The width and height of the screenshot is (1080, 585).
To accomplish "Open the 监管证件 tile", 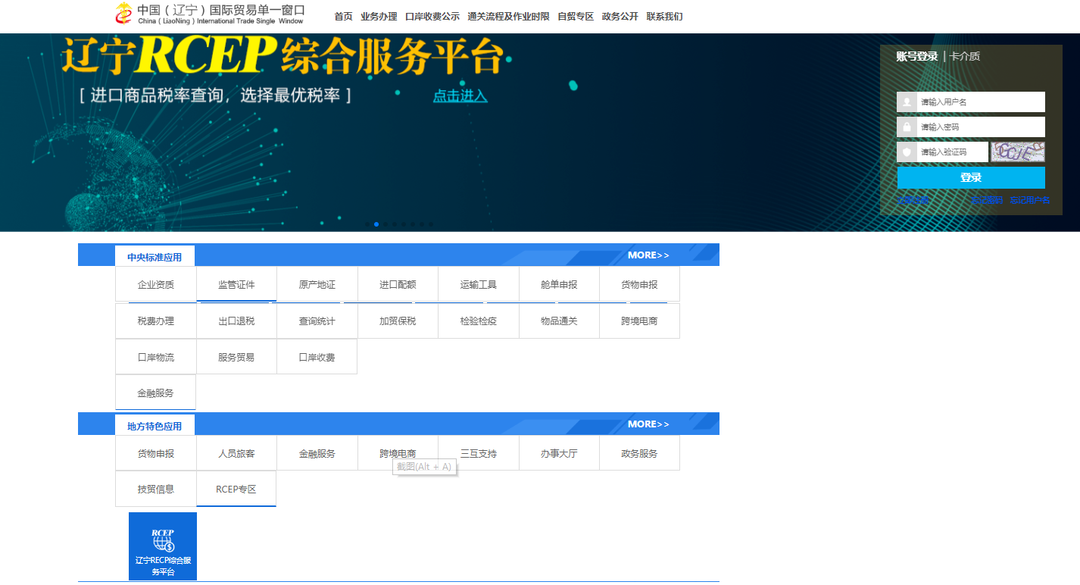I will [x=236, y=284].
